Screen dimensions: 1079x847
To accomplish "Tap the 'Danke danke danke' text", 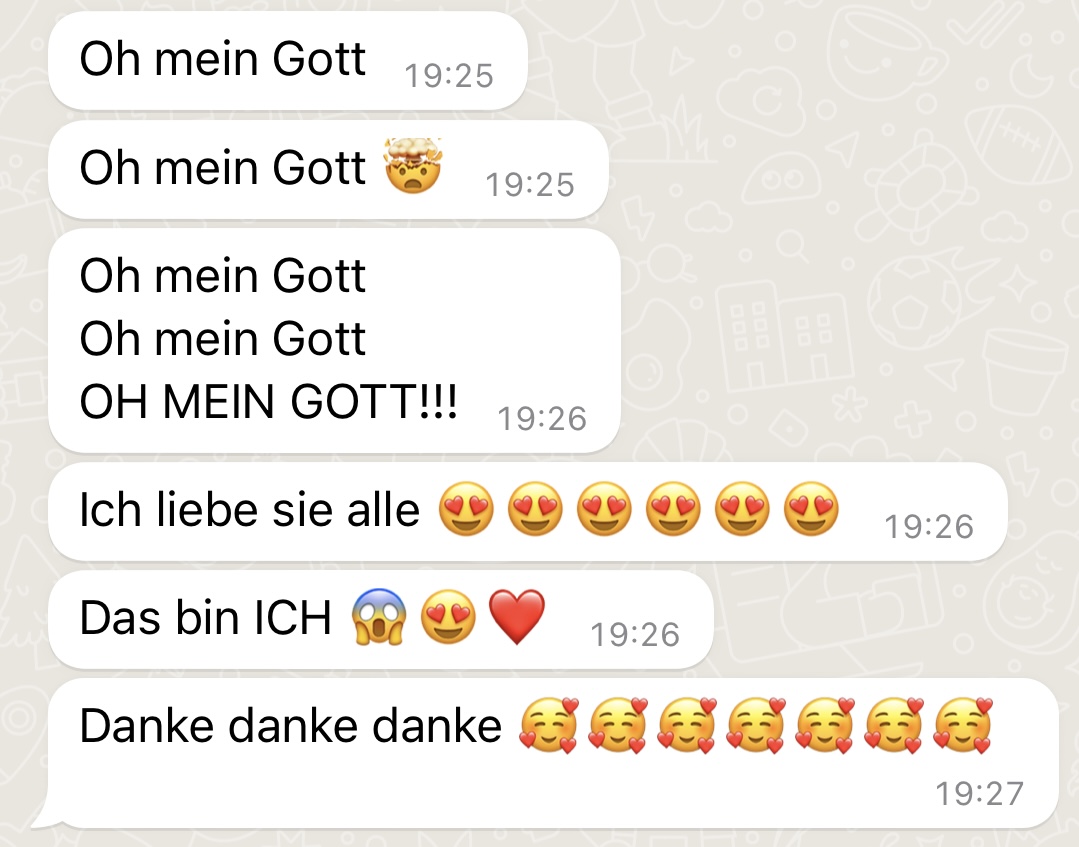I will [290, 726].
